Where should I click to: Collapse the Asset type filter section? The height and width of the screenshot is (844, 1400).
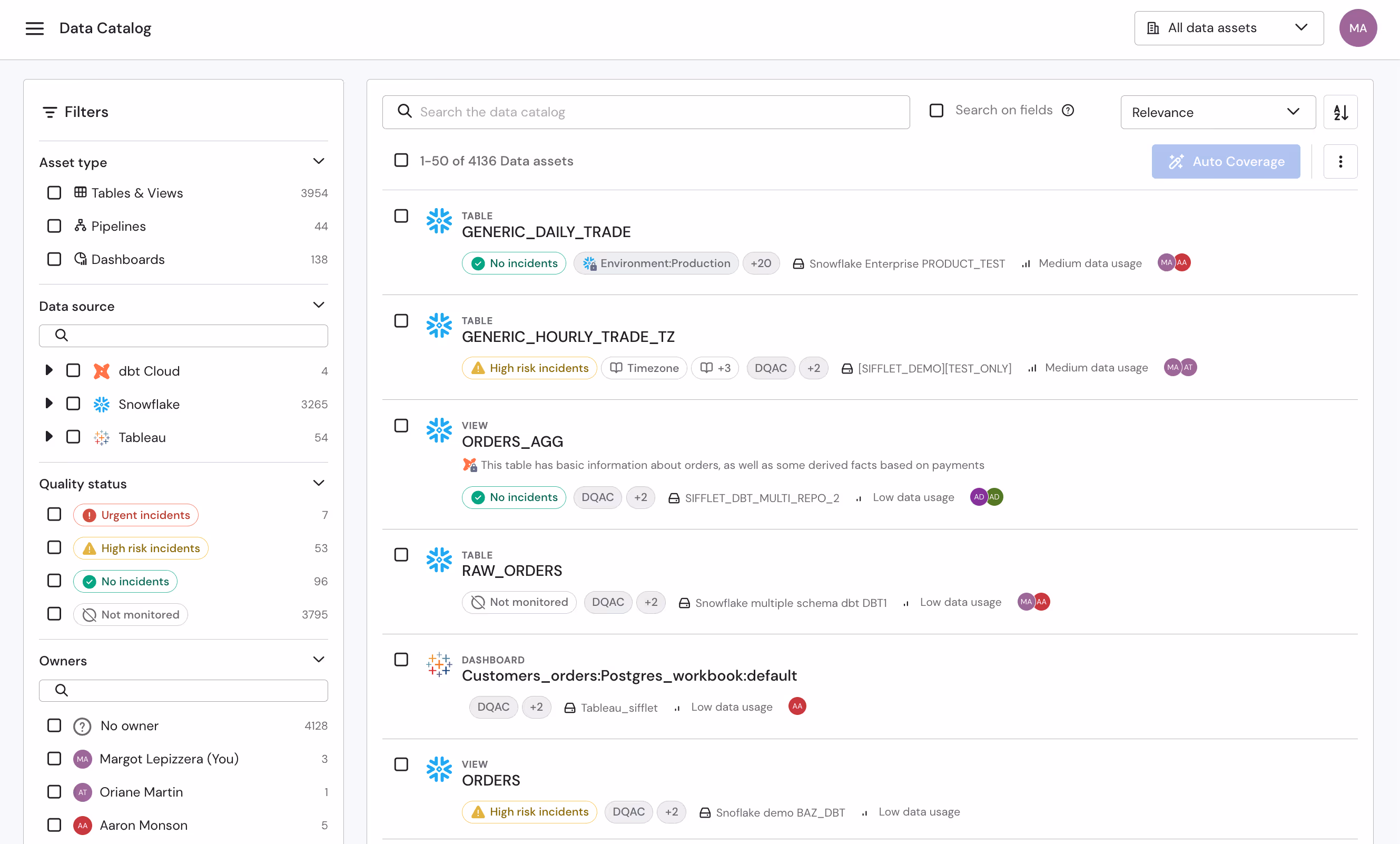(319, 161)
